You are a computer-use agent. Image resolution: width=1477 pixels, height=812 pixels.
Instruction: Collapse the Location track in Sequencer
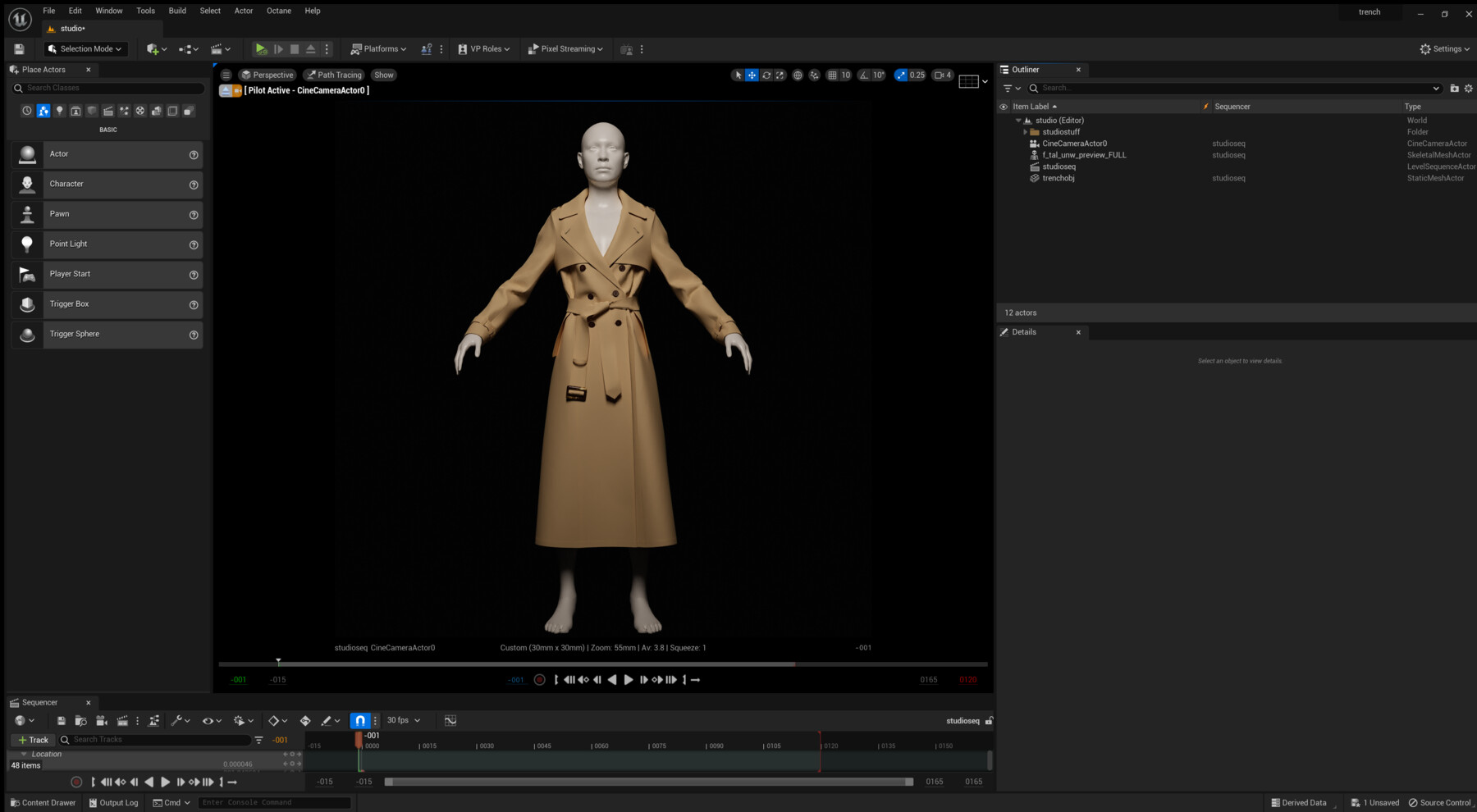[24, 753]
